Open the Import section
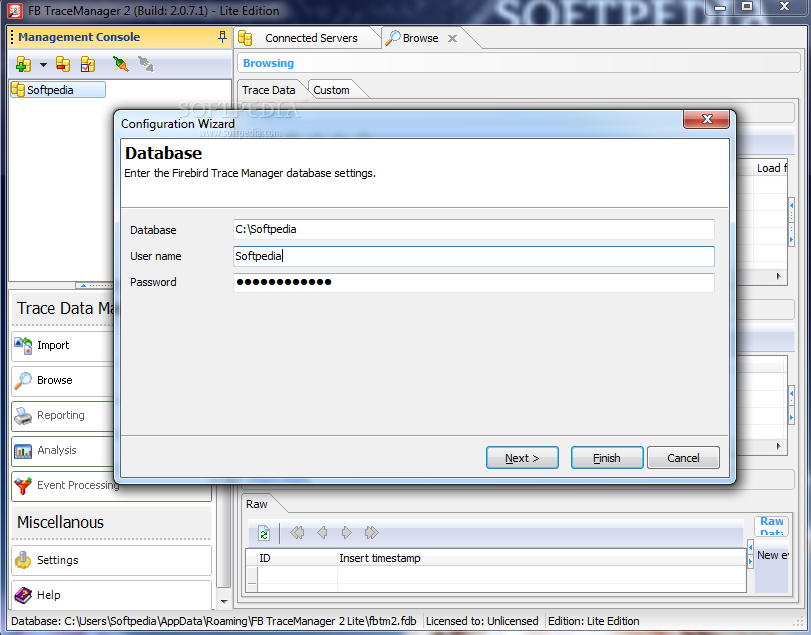Viewport: 811px width, 635px height. (62, 345)
